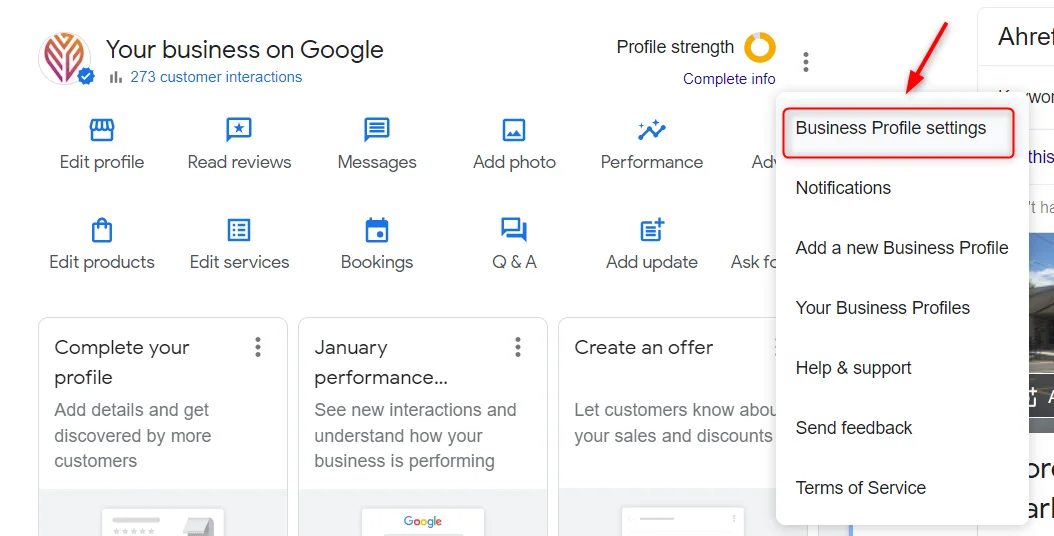The height and width of the screenshot is (536, 1054).
Task: Open the Create an offer card
Action: pyautogui.click(x=667, y=427)
